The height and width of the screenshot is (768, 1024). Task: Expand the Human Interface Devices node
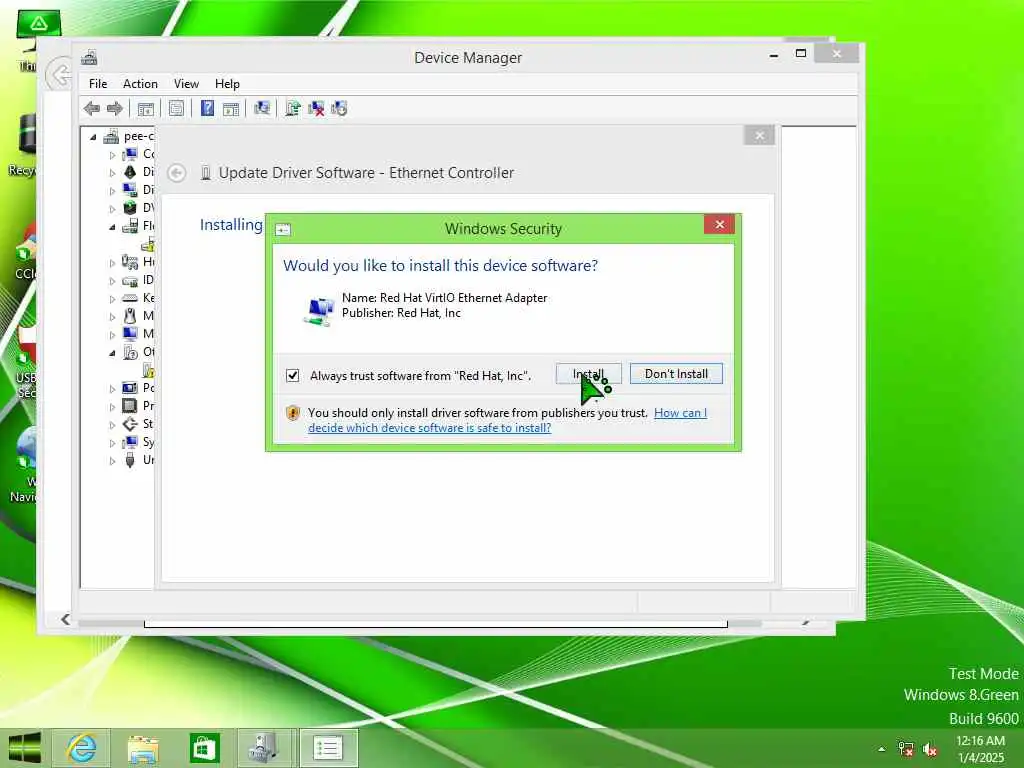[x=112, y=263]
